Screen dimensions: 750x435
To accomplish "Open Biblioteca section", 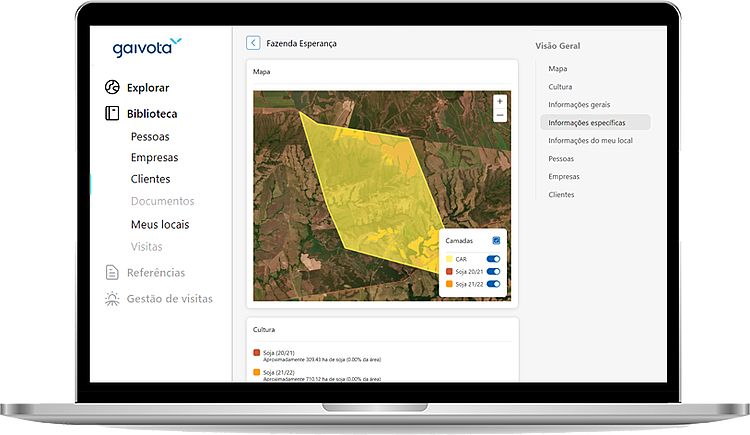I will tap(152, 114).
